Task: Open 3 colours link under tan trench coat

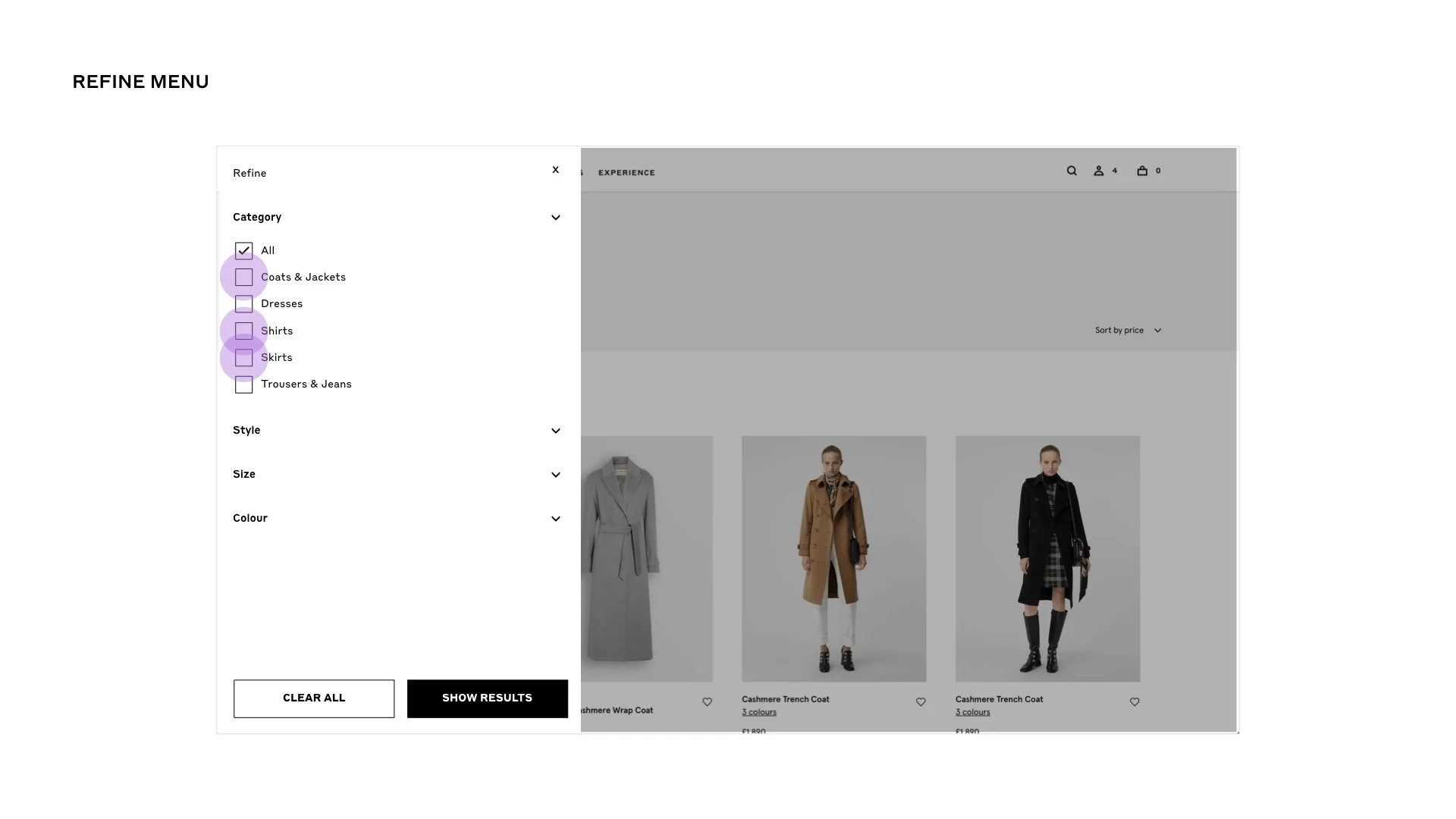Action: tap(759, 712)
